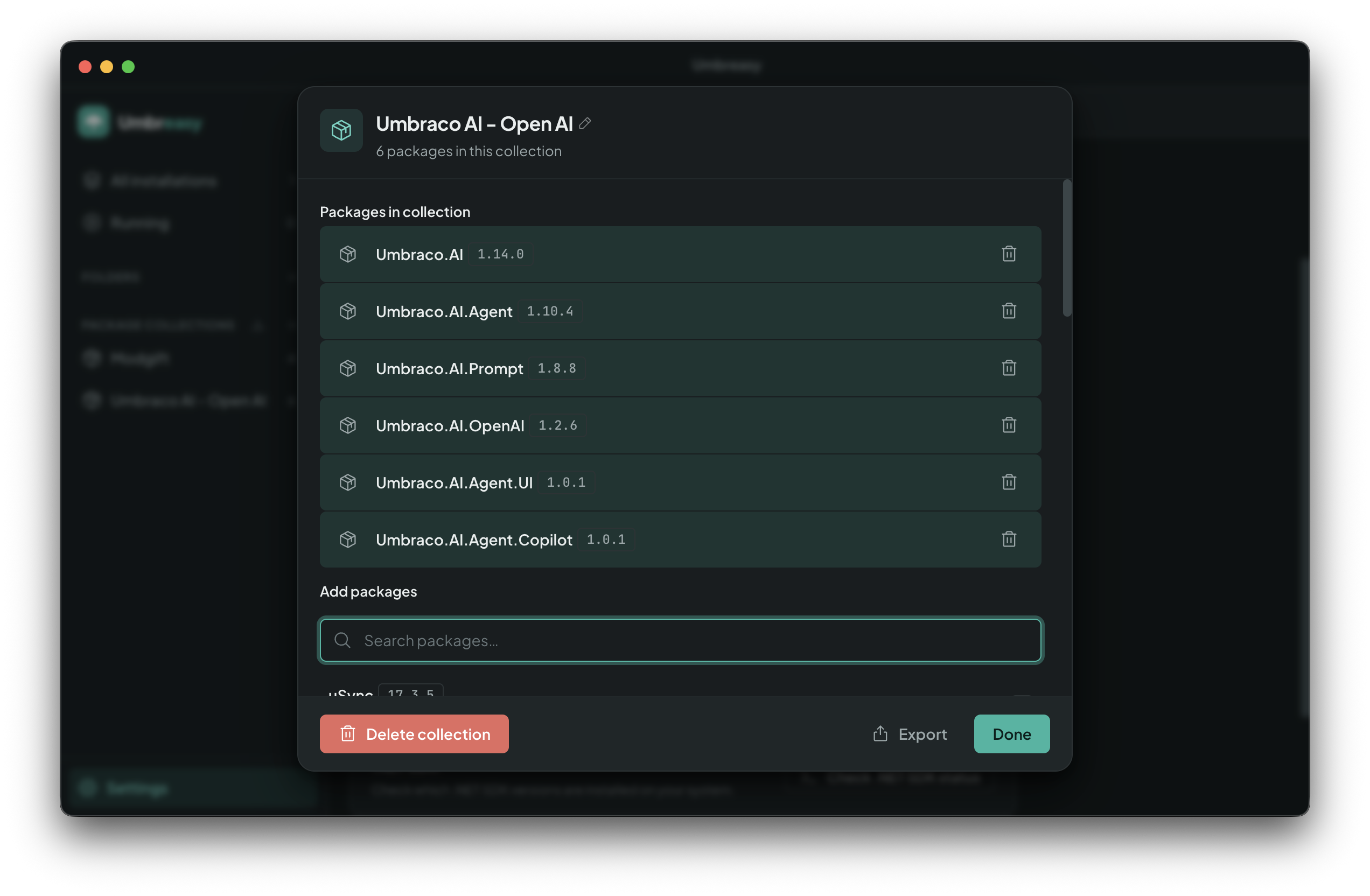Click package icon beside Umbraco.AI.Prompt
The height and width of the screenshot is (896, 1370).
pos(348,368)
